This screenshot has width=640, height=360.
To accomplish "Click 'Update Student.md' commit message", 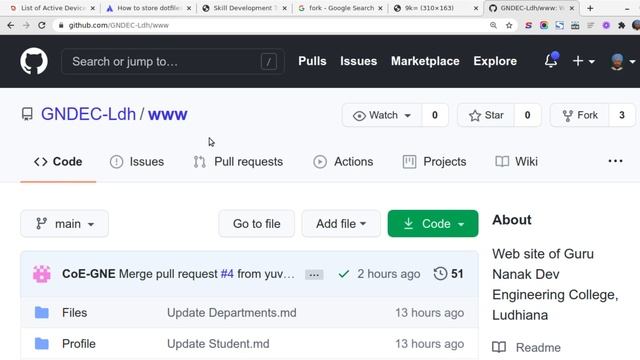I will [x=218, y=344].
